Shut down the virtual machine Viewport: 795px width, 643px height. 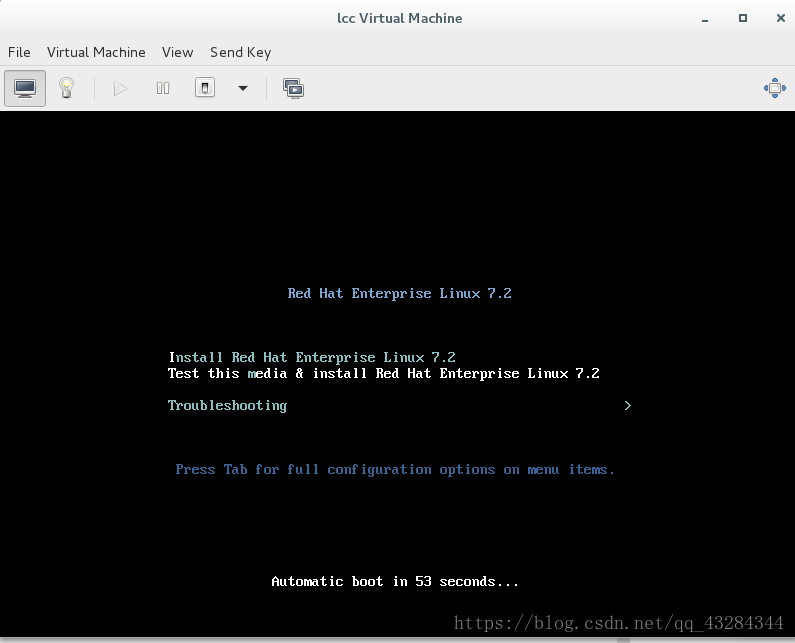pyautogui.click(x=205, y=88)
